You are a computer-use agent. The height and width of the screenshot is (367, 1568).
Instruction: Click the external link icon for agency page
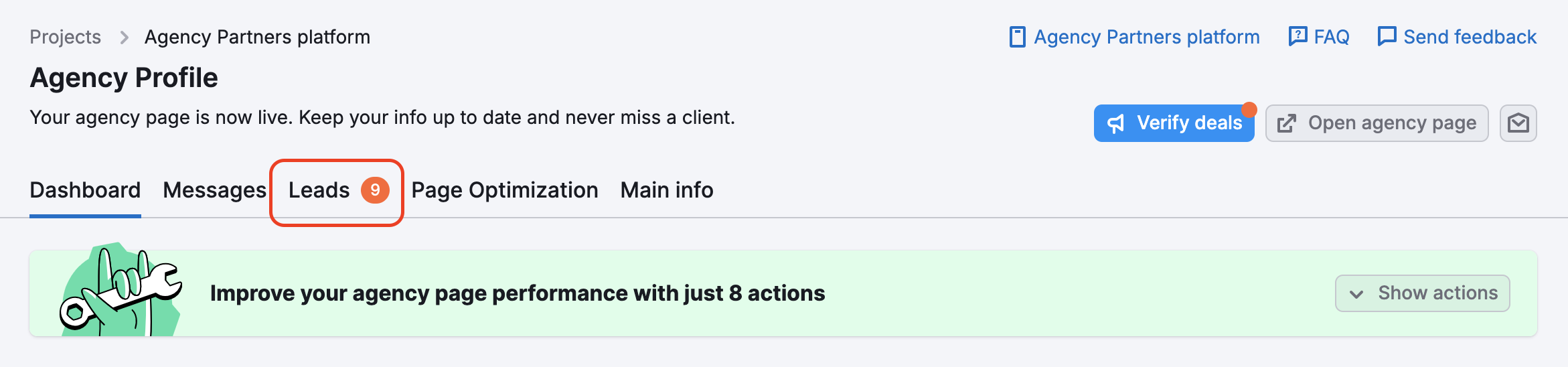click(x=1286, y=123)
